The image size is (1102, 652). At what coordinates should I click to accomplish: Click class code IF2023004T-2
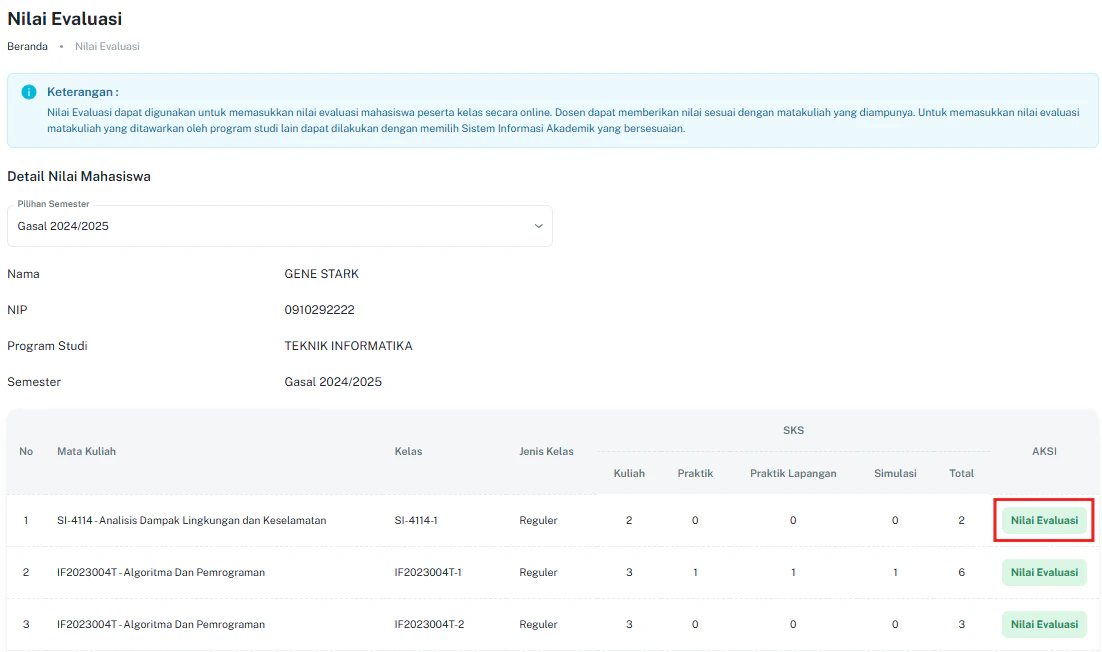429,625
